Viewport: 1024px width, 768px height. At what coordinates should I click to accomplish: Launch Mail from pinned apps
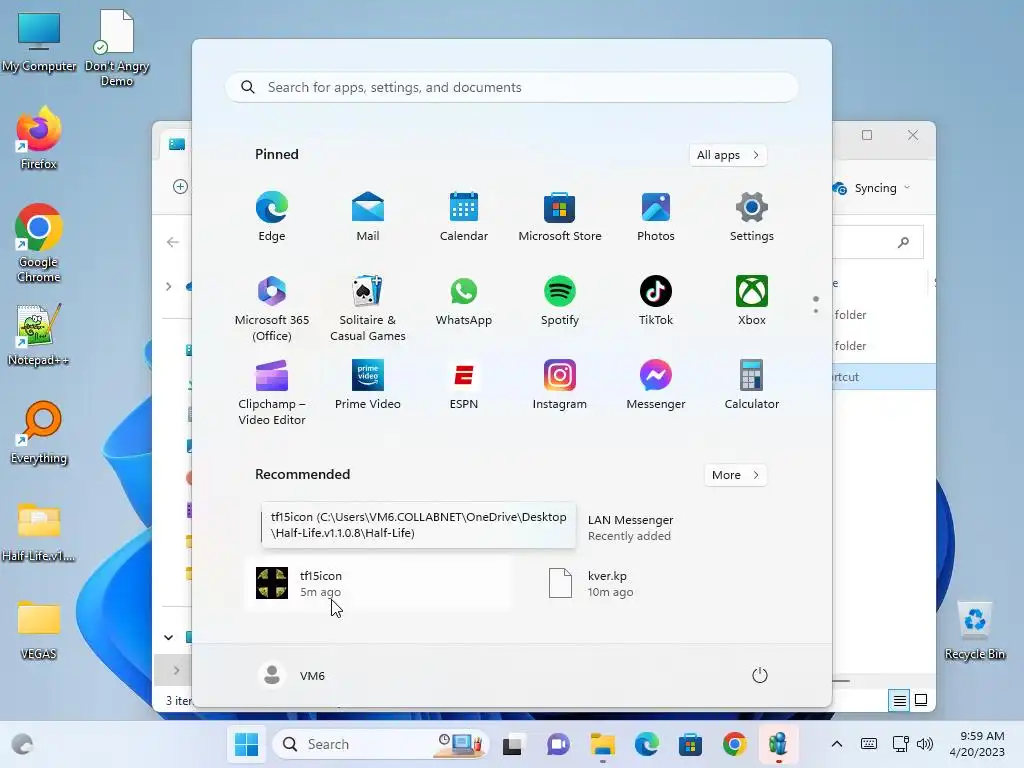pos(368,216)
